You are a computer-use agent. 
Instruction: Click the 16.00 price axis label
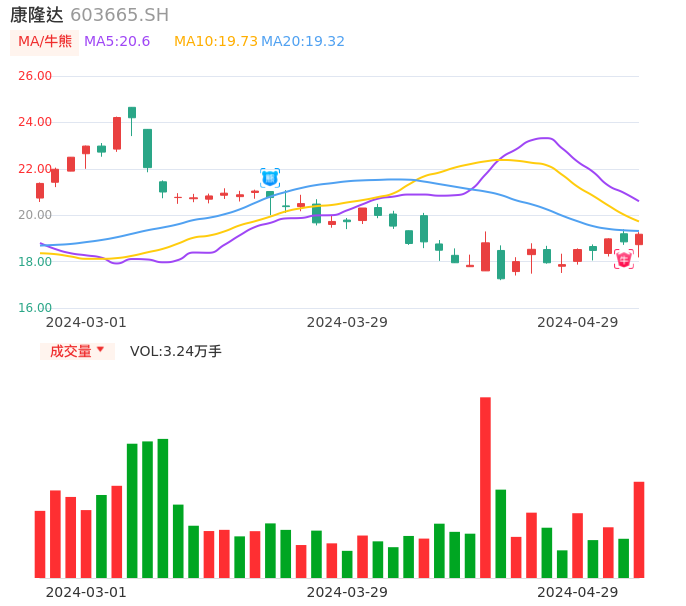35,308
